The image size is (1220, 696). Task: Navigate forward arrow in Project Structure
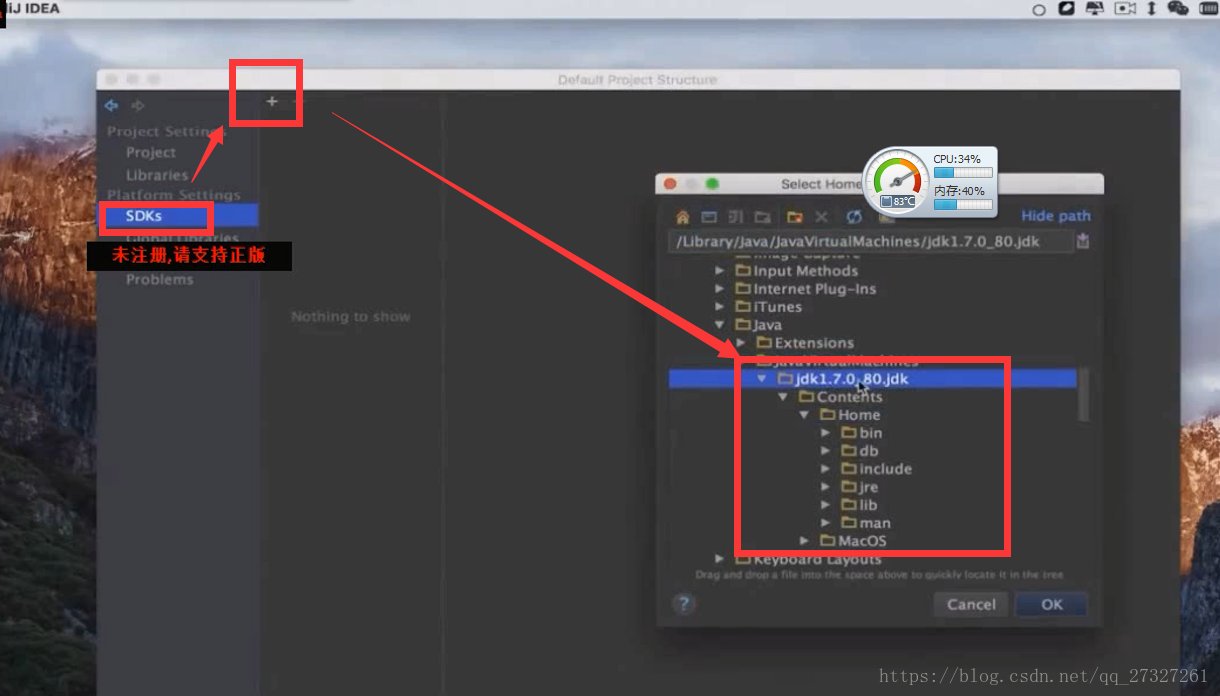tap(138, 105)
